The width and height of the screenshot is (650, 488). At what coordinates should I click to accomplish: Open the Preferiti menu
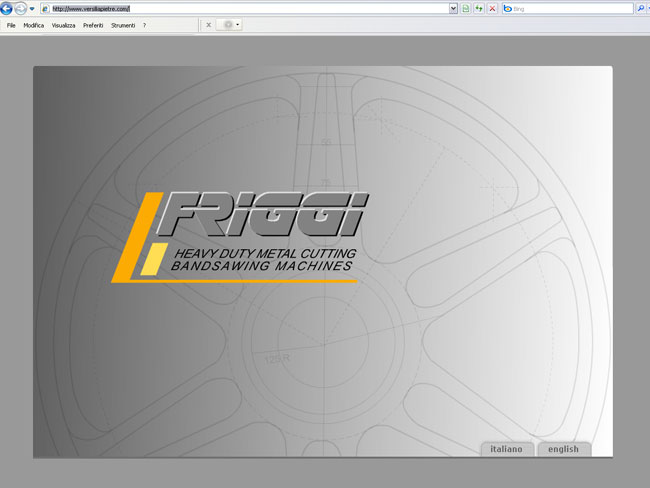coord(93,25)
